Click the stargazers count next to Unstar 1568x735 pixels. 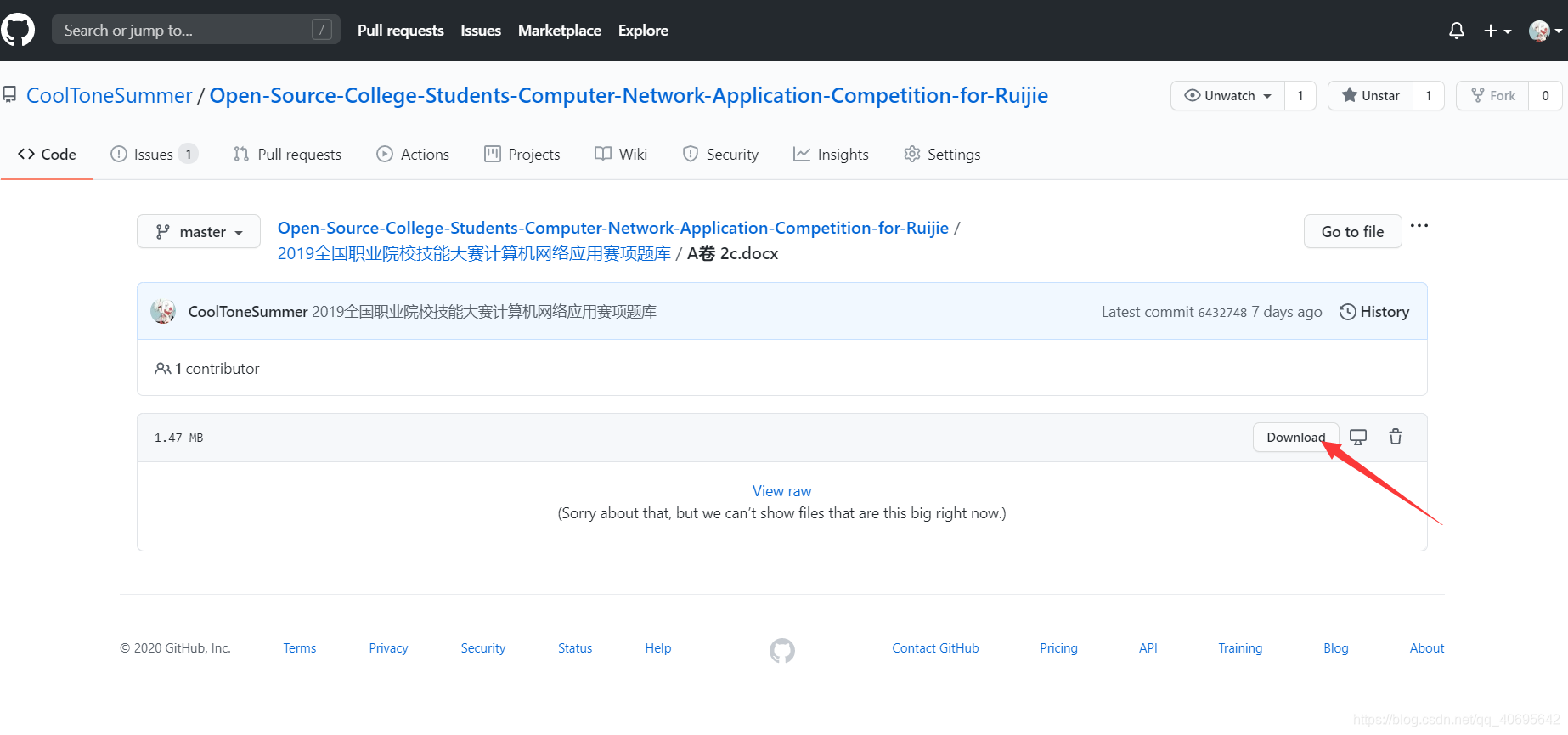click(1429, 95)
